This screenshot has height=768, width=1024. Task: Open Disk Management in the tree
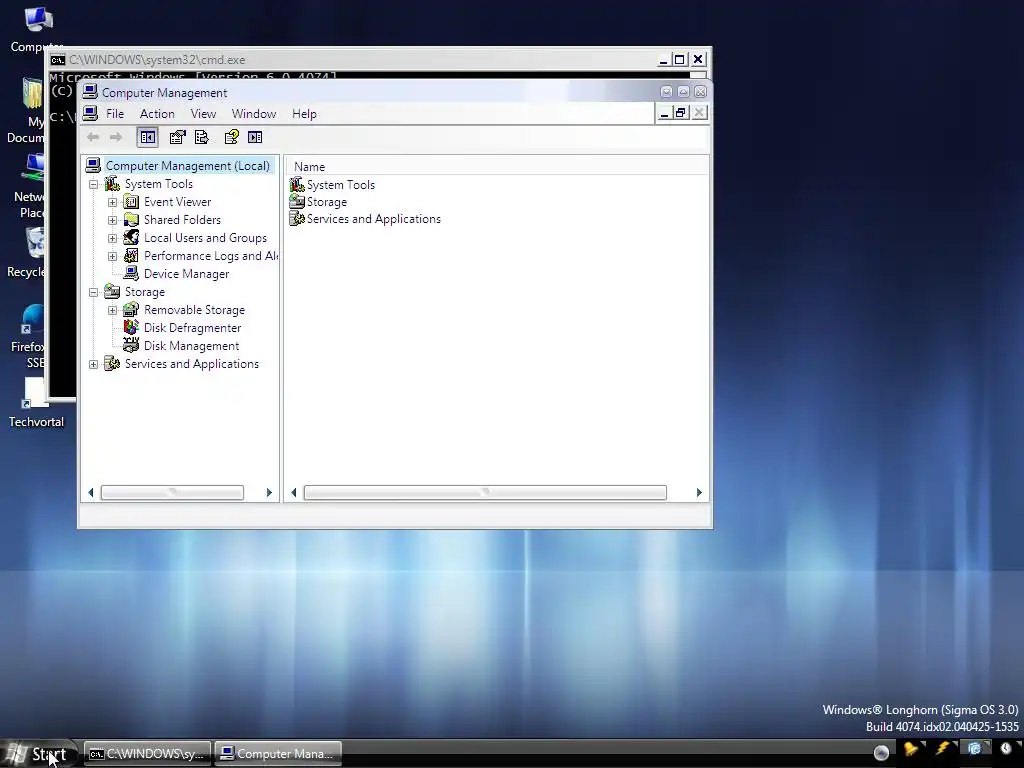tap(191, 346)
